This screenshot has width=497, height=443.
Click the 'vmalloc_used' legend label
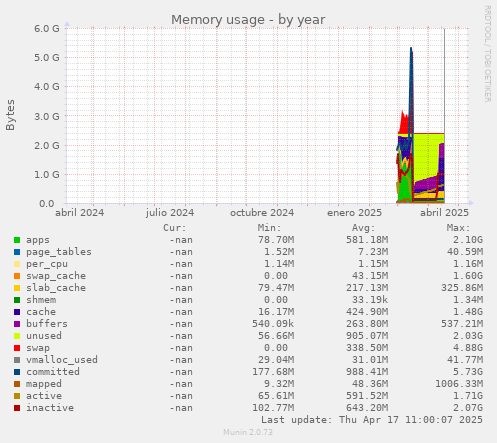pyautogui.click(x=62, y=360)
